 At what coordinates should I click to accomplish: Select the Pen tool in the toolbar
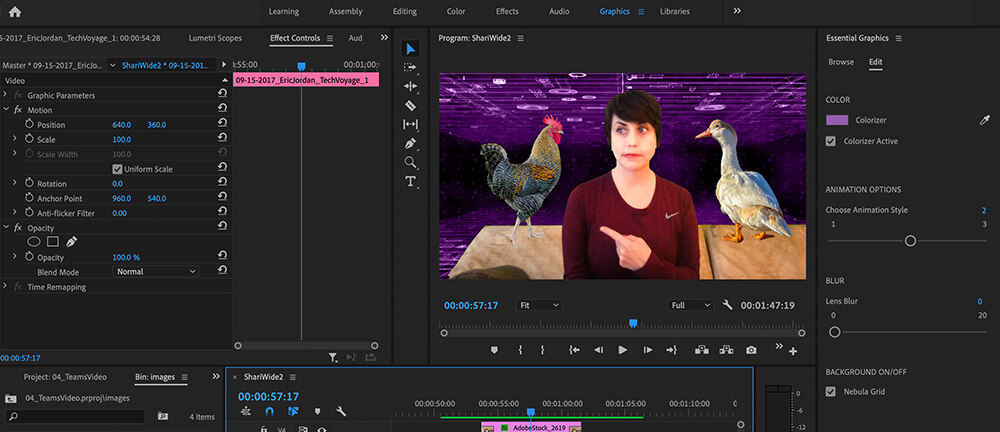[x=410, y=143]
